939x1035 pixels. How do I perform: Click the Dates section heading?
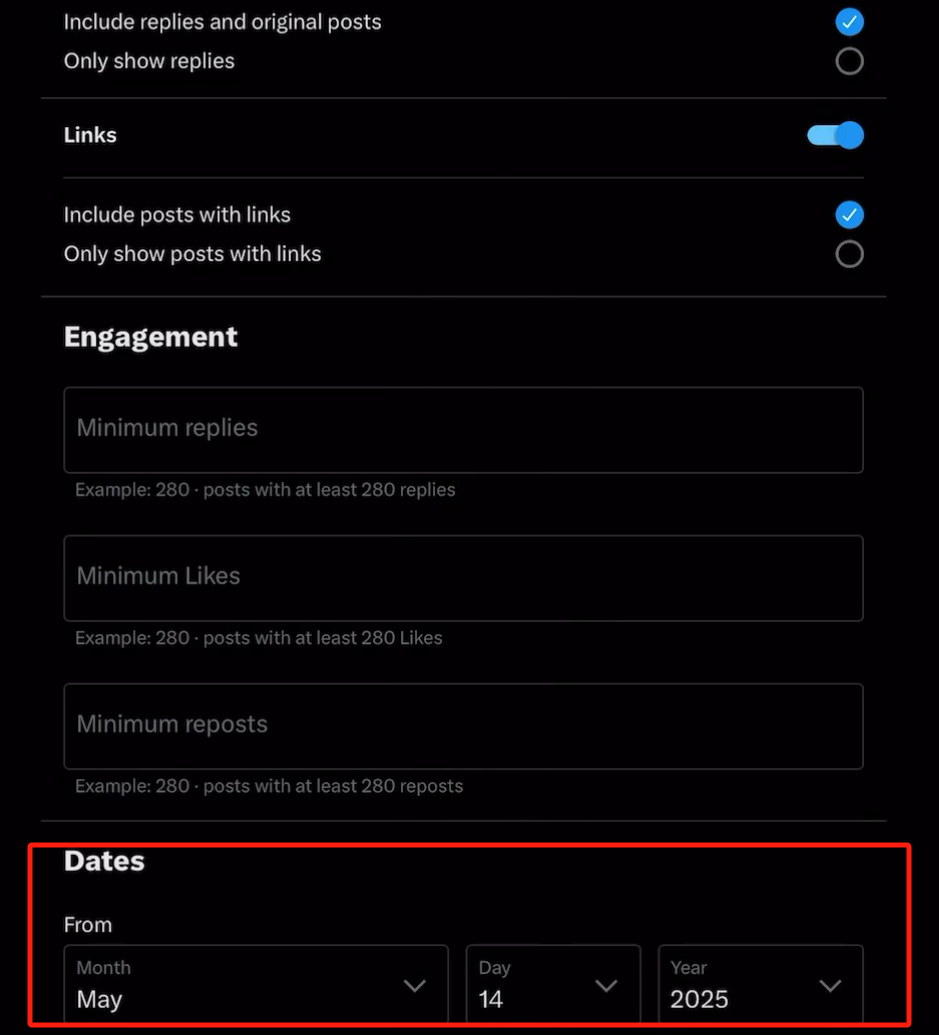coord(104,861)
